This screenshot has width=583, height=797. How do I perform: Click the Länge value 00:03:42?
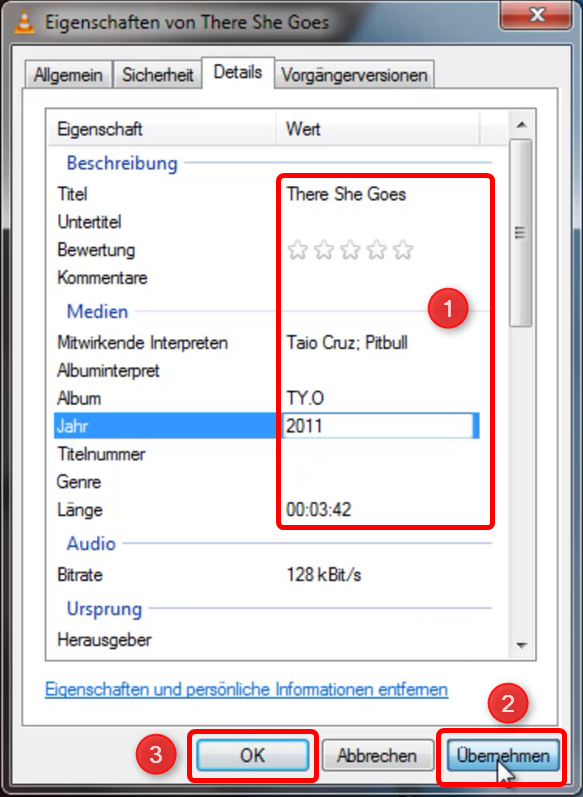tap(319, 510)
